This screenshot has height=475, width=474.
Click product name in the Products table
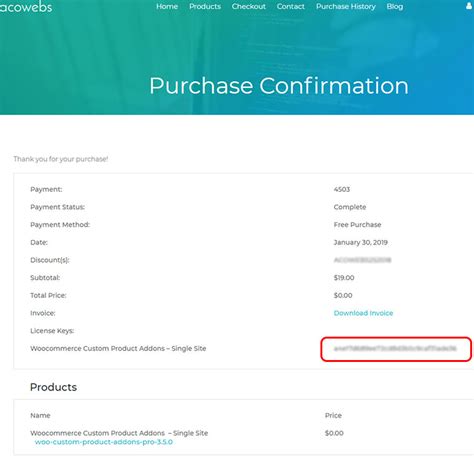click(119, 433)
